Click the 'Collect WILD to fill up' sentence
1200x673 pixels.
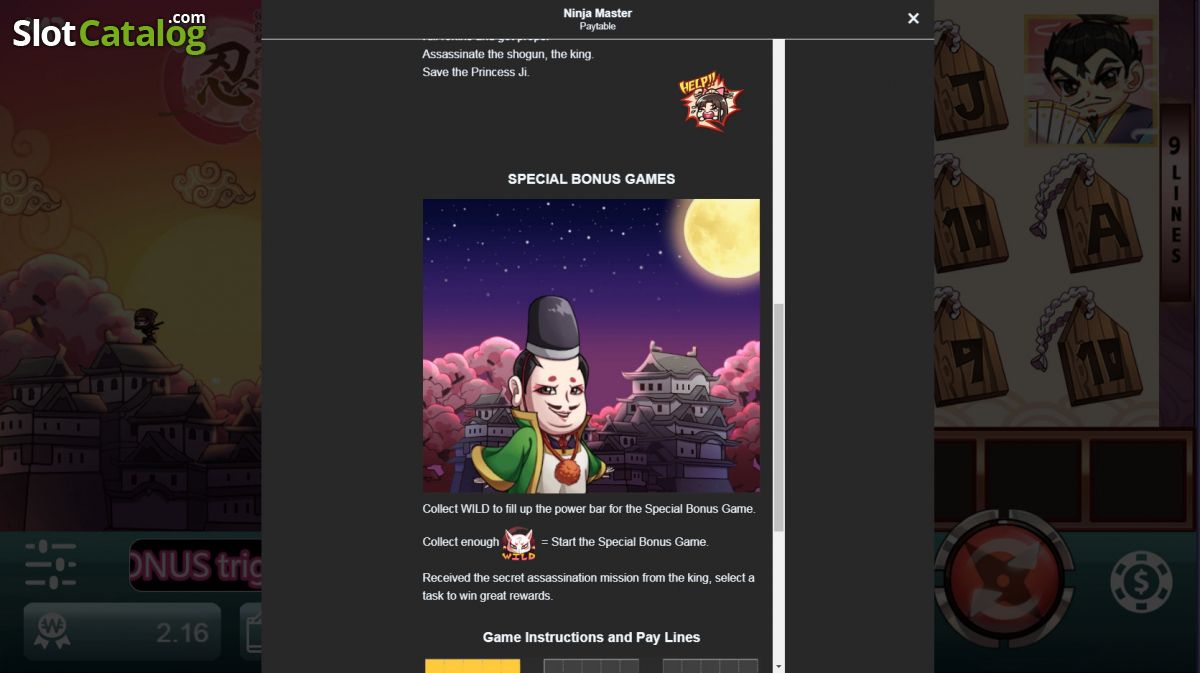click(x=589, y=509)
